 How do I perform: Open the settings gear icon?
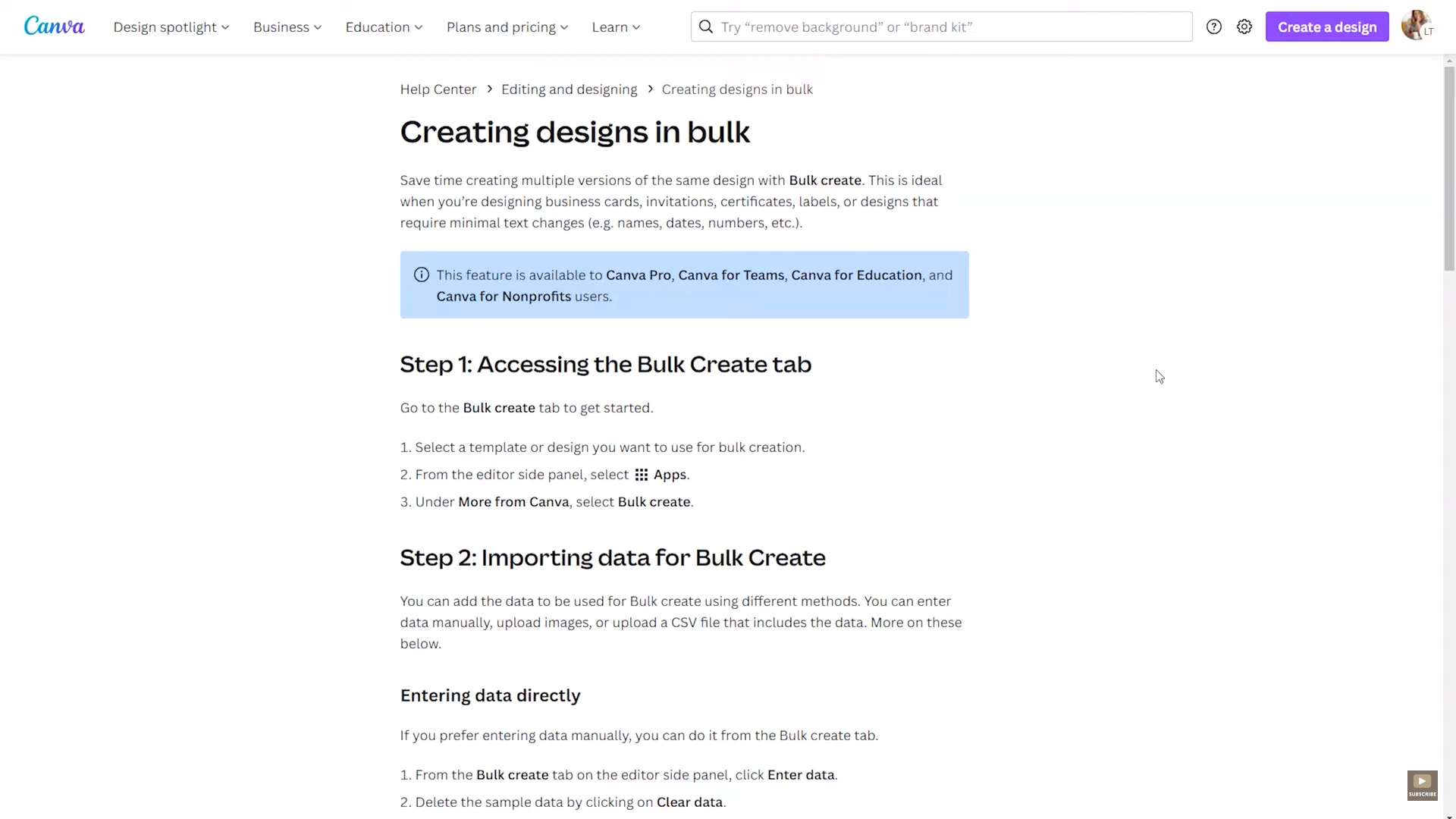pyautogui.click(x=1244, y=27)
